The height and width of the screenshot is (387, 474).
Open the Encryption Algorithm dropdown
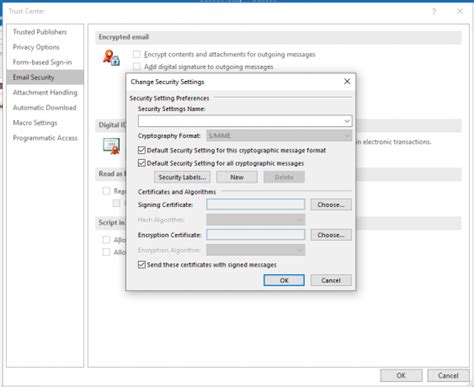point(300,250)
